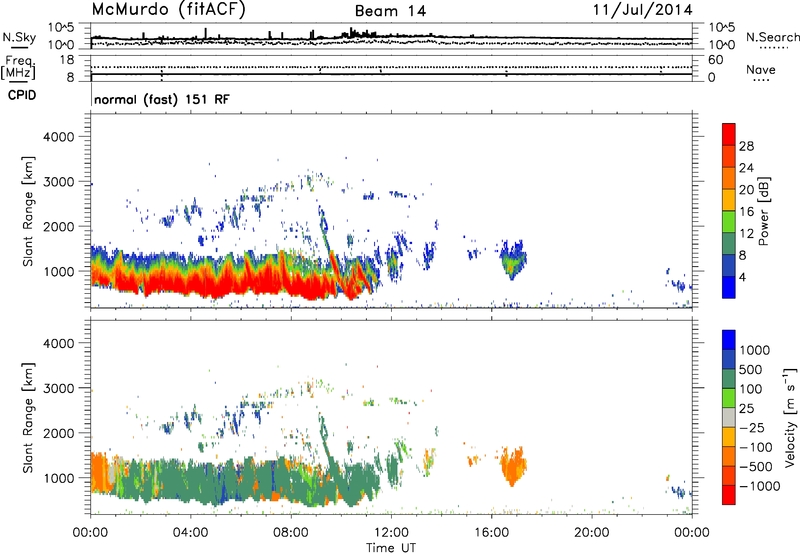Click the 16:00 time axis label
This screenshot has width=800, height=554.
[491, 533]
